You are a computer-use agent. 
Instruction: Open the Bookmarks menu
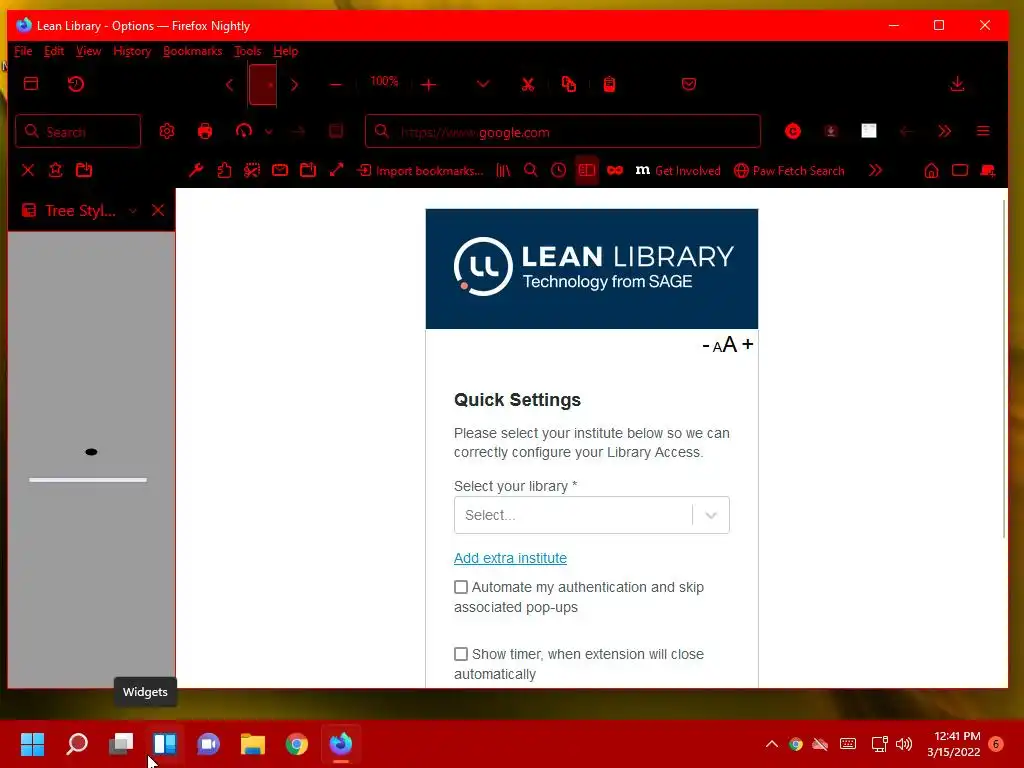click(193, 51)
